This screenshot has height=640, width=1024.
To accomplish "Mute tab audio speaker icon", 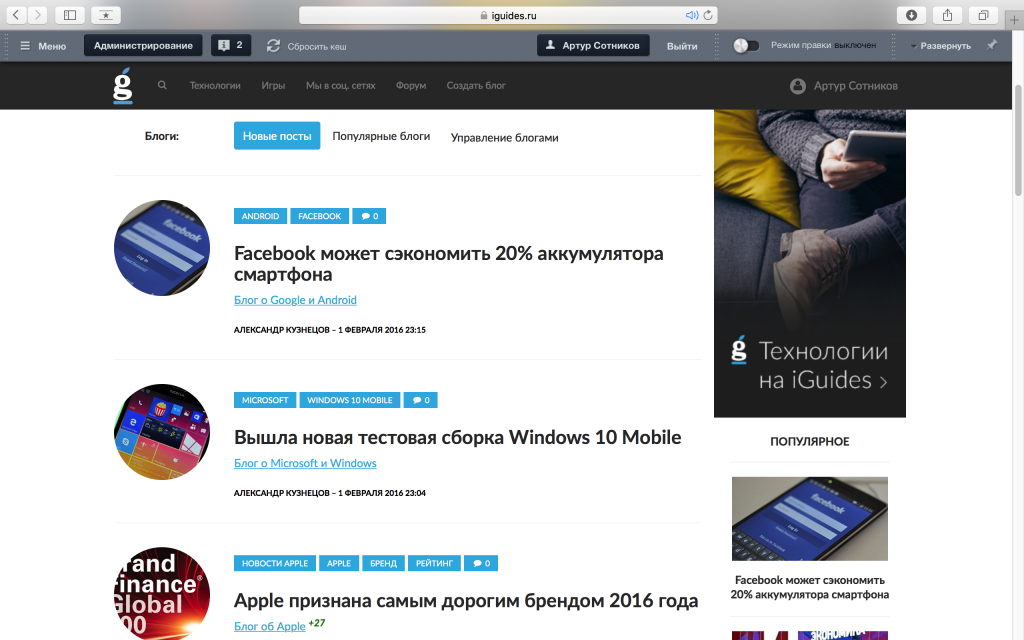I will (x=692, y=15).
